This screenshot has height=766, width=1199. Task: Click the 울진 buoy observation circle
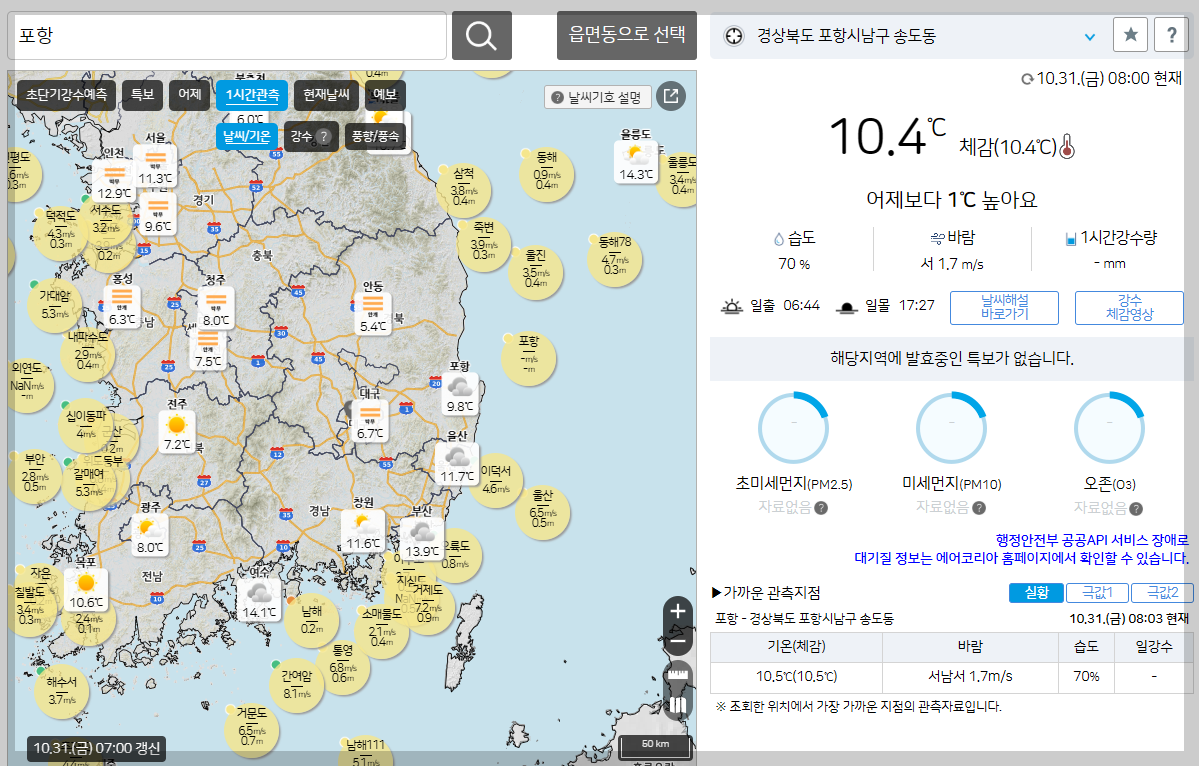pos(535,272)
